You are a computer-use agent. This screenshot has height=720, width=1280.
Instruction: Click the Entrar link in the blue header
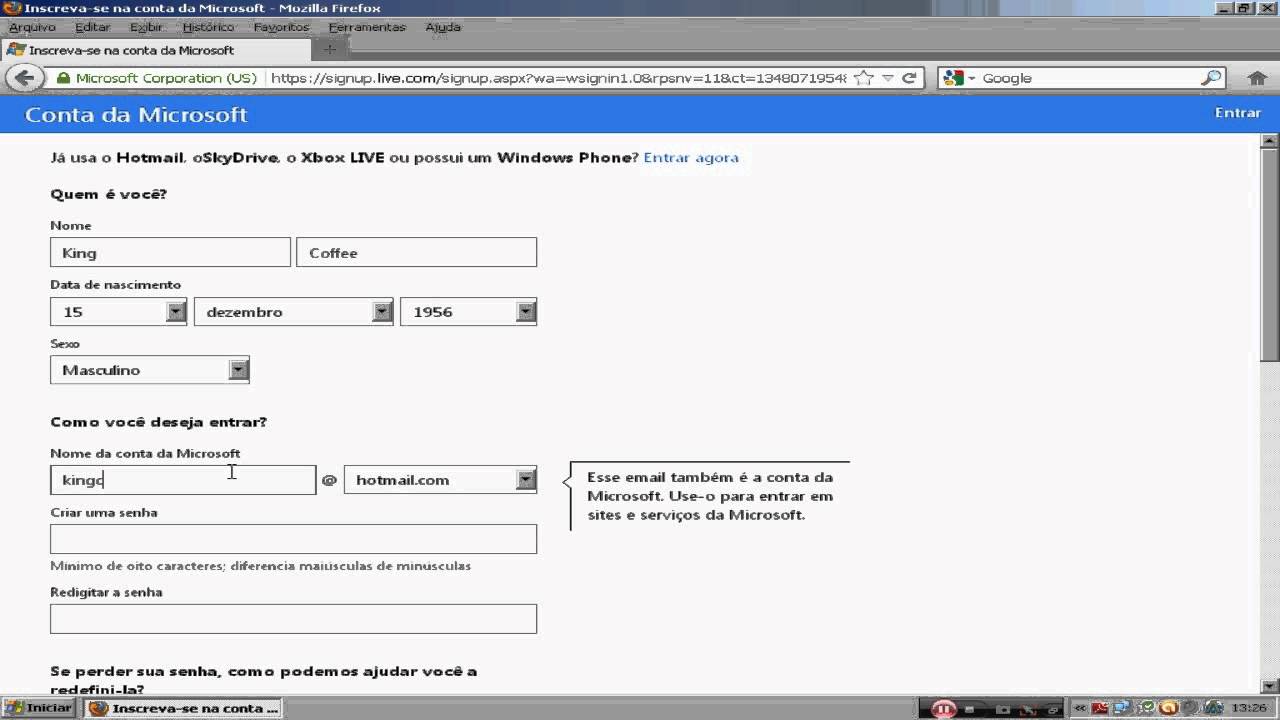pyautogui.click(x=1238, y=113)
